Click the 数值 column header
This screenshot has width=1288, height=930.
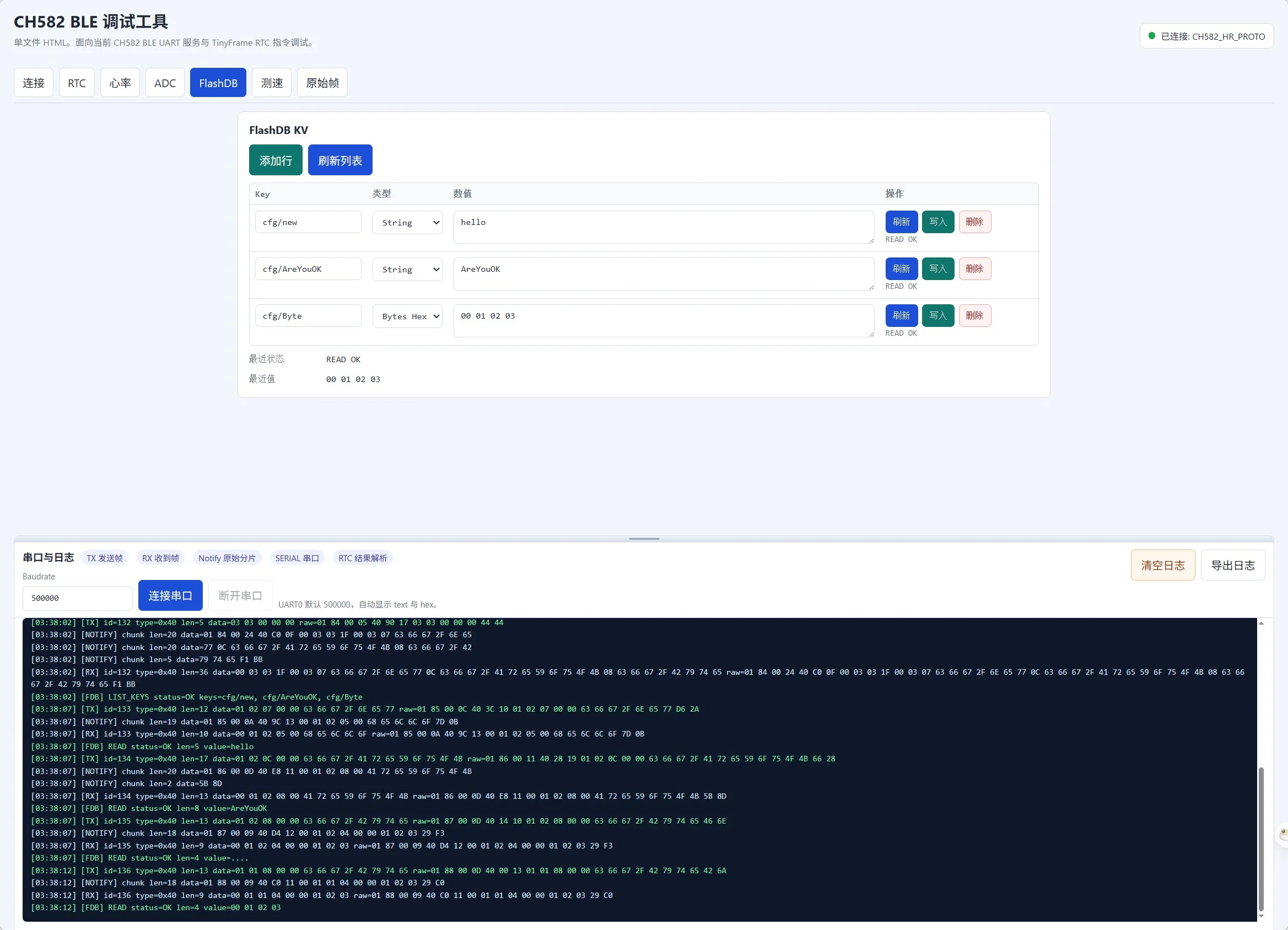462,193
